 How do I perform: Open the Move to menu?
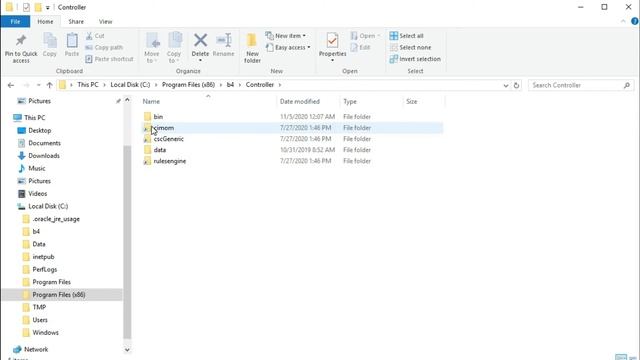tap(152, 48)
